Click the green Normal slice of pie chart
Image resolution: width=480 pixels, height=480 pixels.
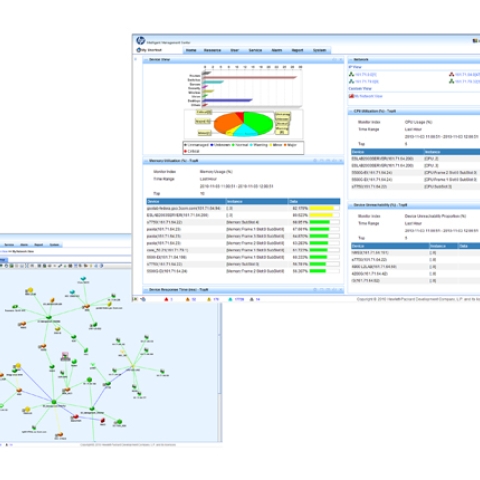260,122
